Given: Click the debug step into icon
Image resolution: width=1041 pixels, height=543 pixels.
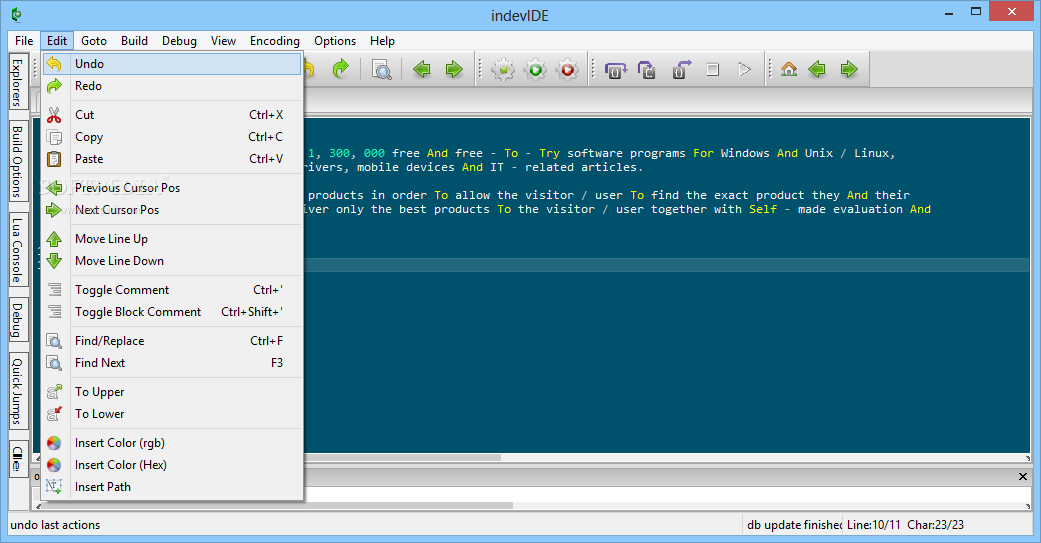Looking at the screenshot, I should click(x=647, y=70).
